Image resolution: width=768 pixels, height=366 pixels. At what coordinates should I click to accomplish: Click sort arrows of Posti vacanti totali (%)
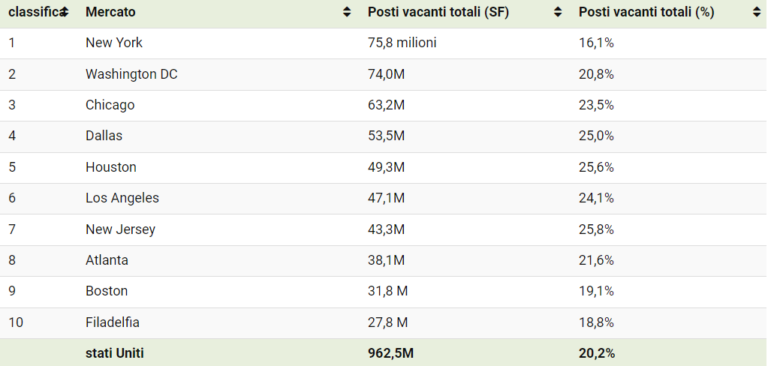757,12
